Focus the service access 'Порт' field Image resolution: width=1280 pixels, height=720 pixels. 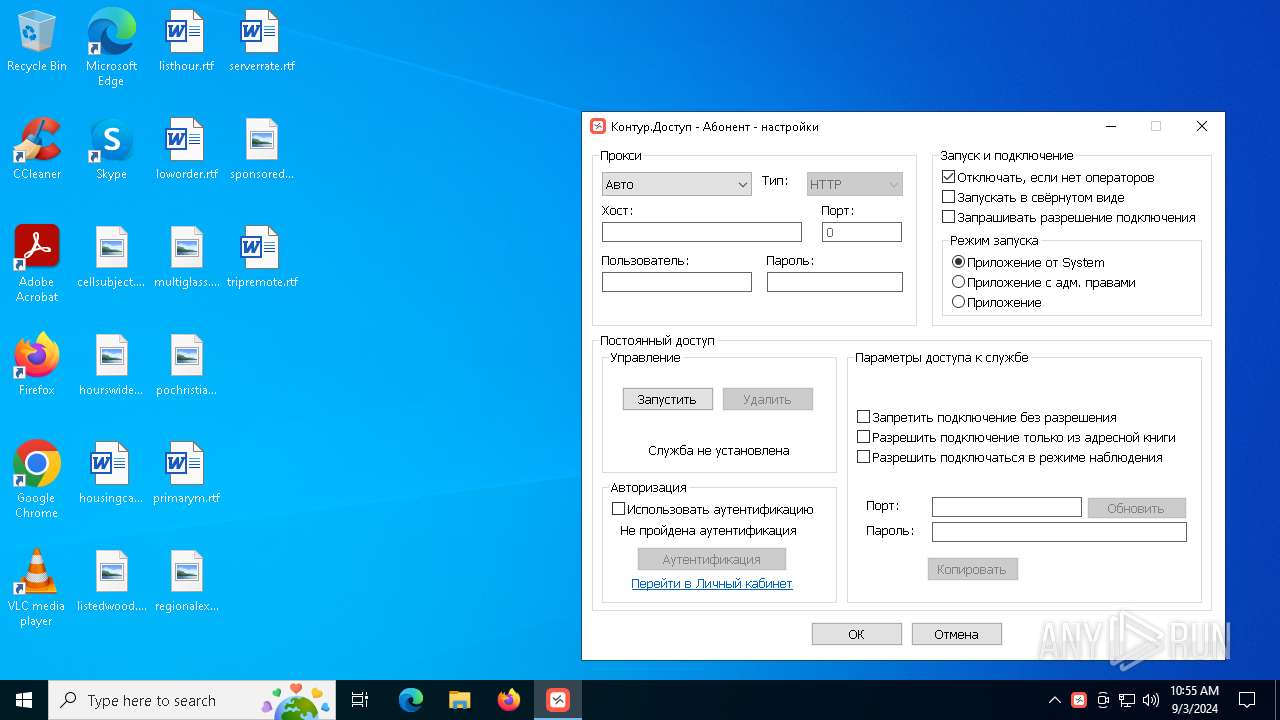point(1007,507)
